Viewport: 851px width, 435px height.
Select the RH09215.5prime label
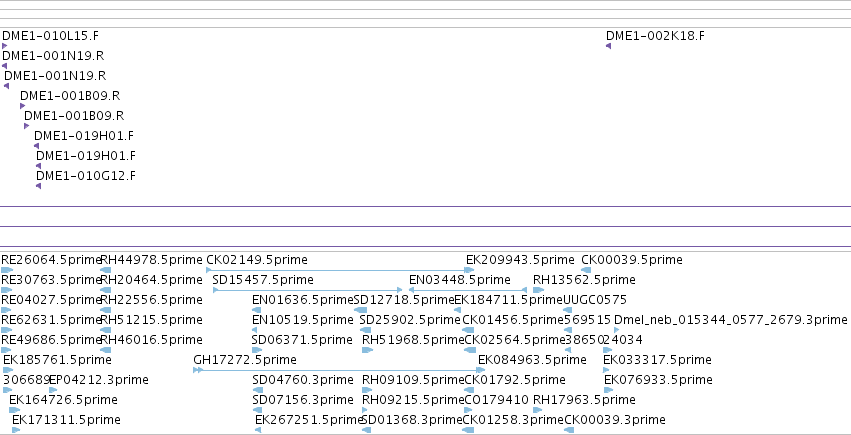(x=413, y=400)
